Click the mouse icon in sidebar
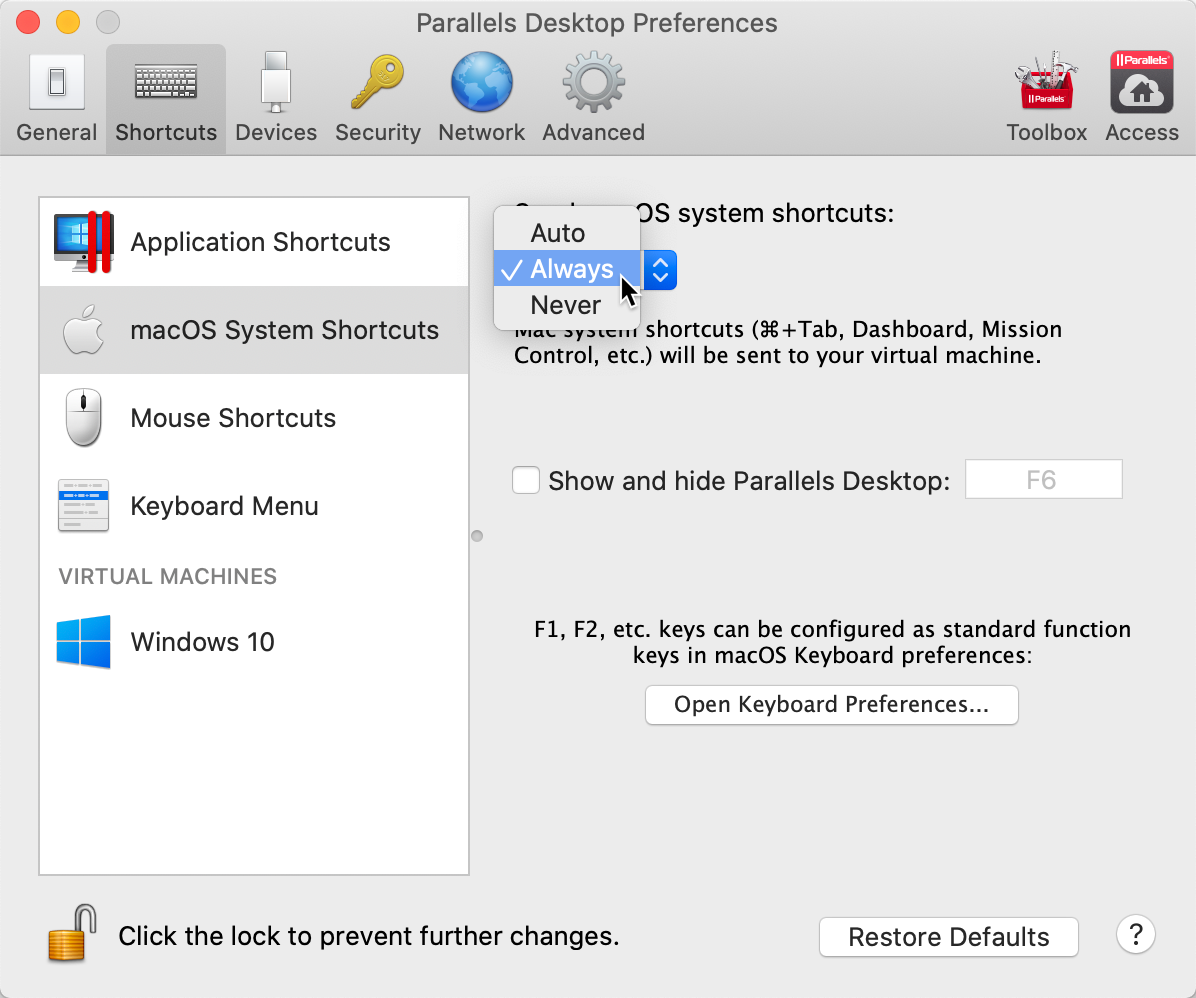The width and height of the screenshot is (1196, 998). pyautogui.click(x=83, y=417)
